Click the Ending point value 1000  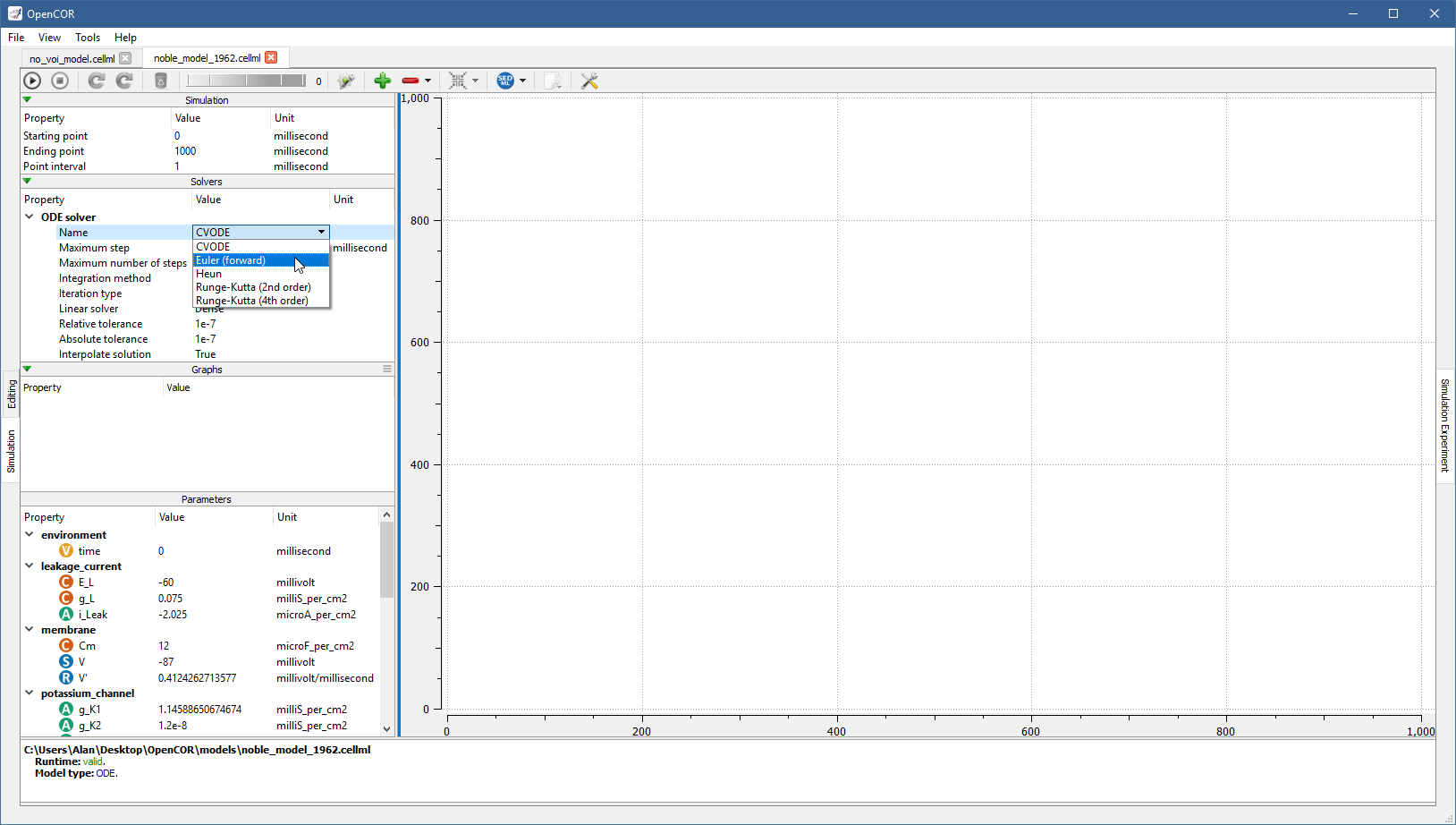tap(185, 151)
